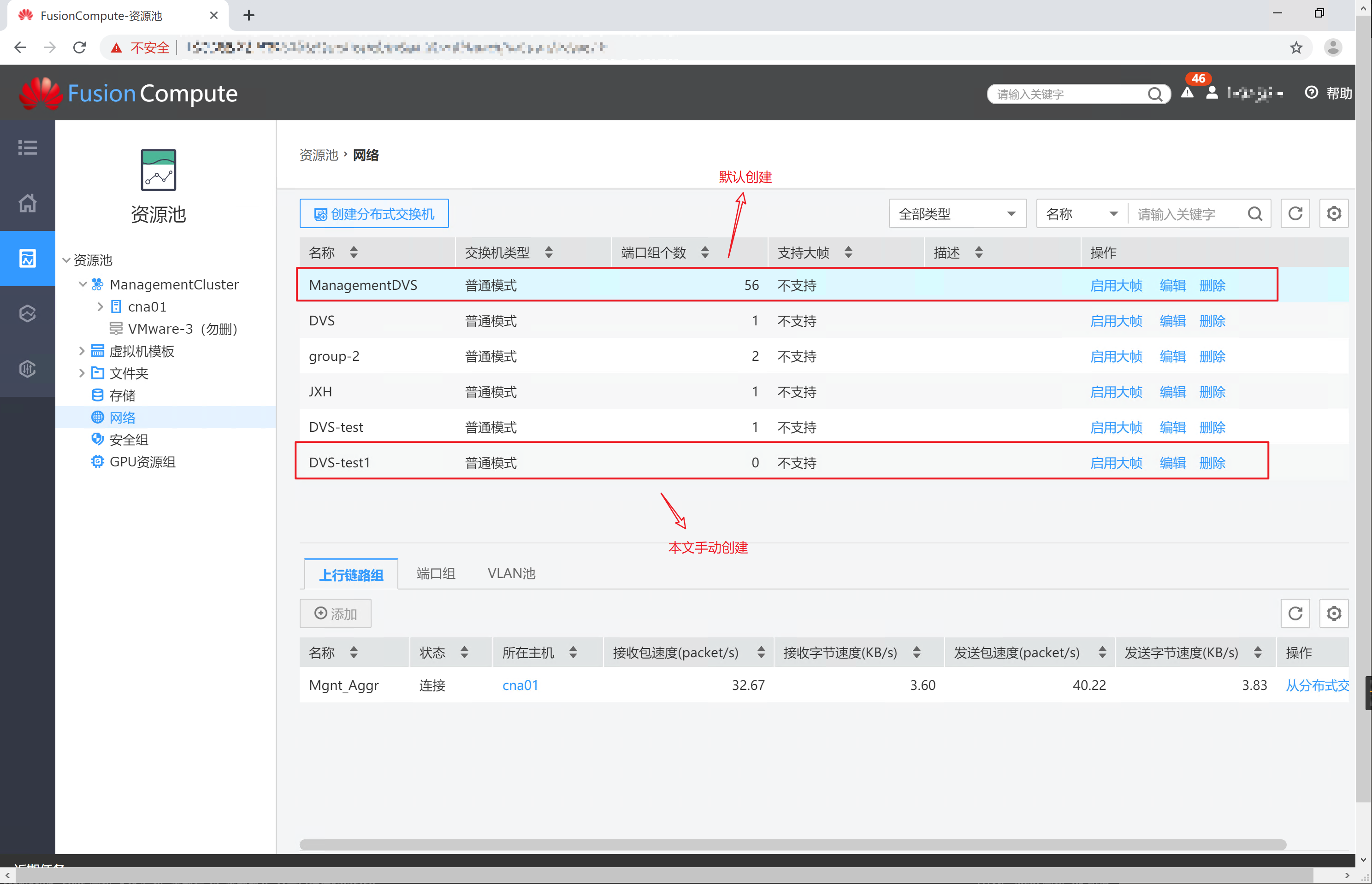Click the 网络 network icon in resource tree
Screen dimensions: 1372x884
click(98, 417)
